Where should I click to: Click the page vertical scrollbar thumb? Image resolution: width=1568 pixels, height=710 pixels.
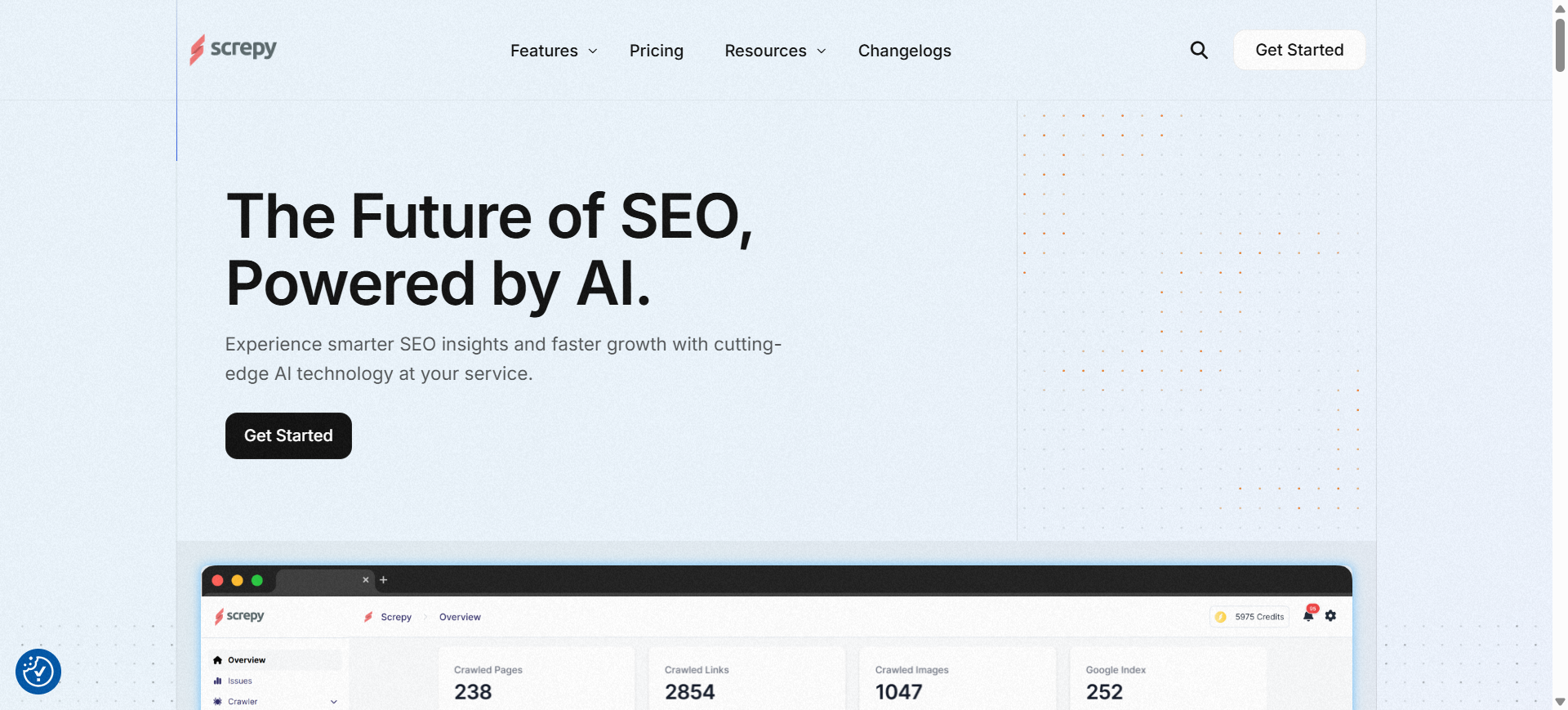(x=1560, y=45)
